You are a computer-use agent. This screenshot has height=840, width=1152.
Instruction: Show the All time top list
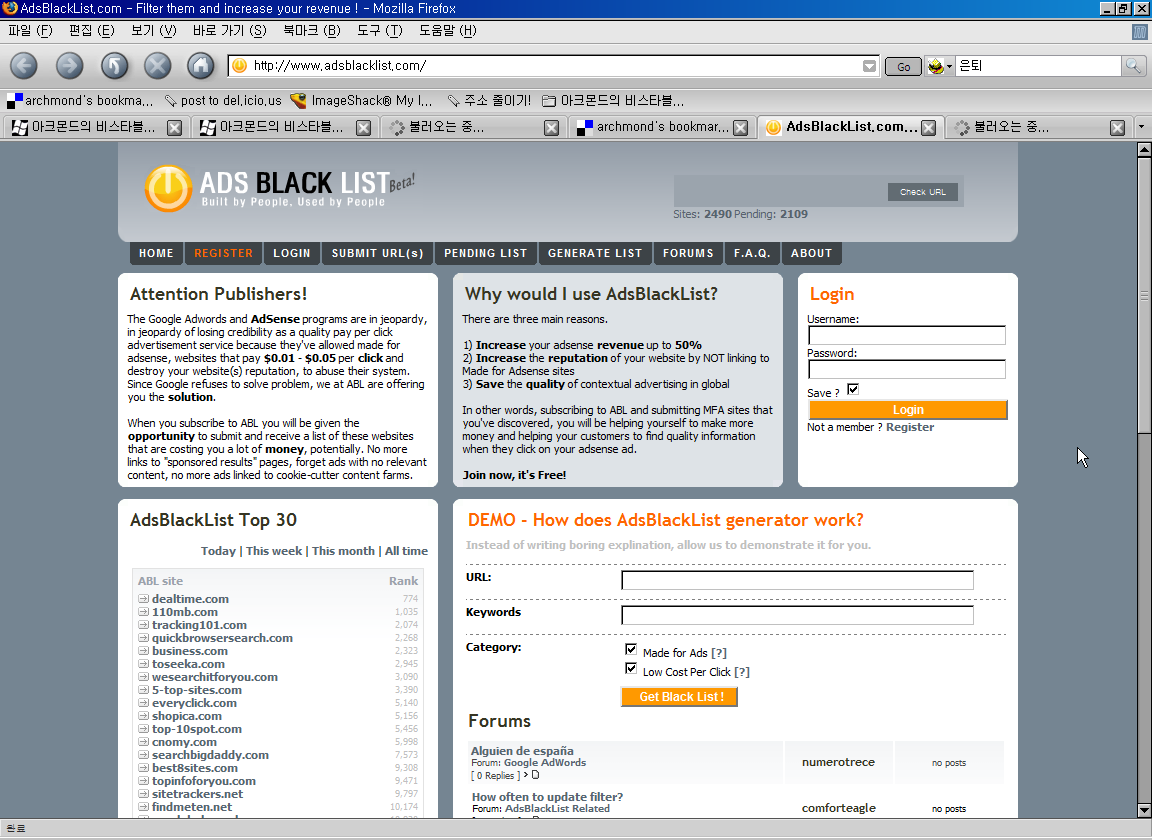click(x=406, y=551)
